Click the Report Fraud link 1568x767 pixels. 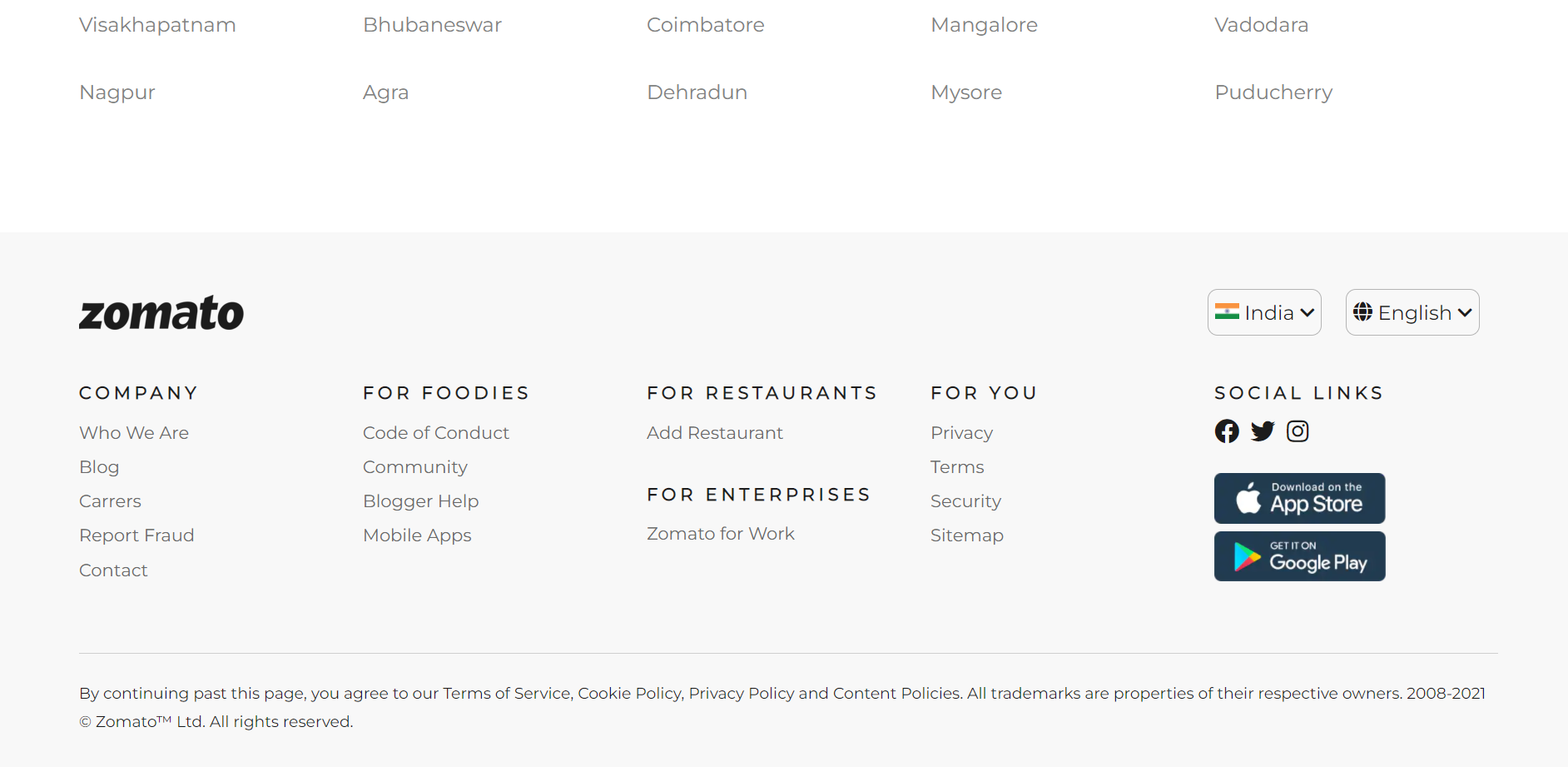coord(137,535)
